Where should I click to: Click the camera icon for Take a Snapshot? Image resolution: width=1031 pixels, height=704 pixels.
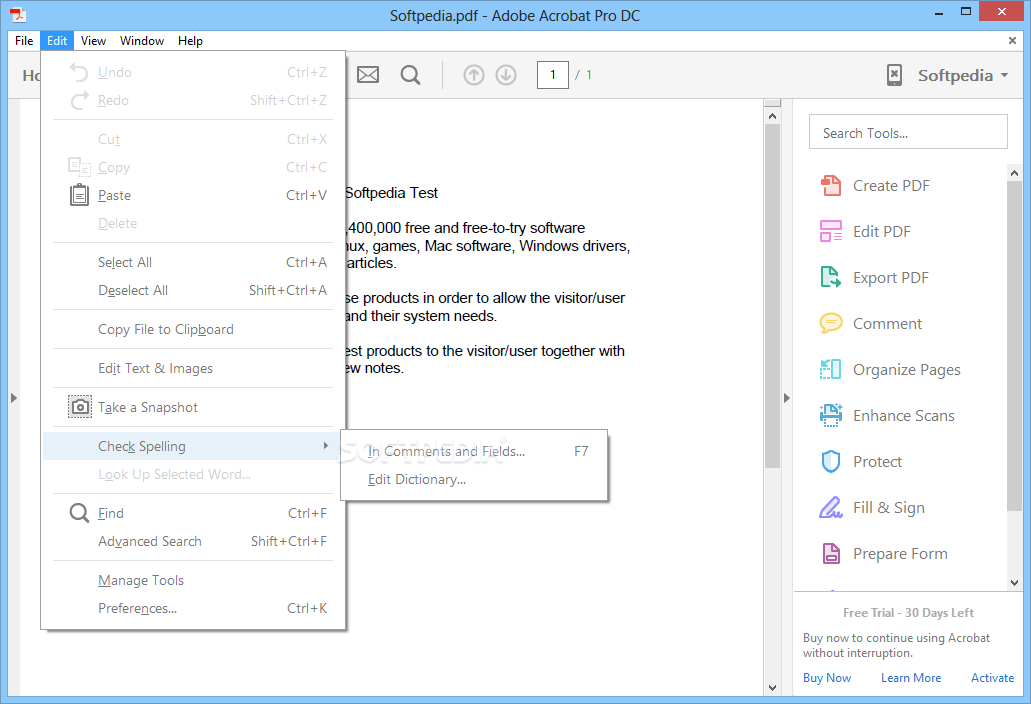click(80, 407)
